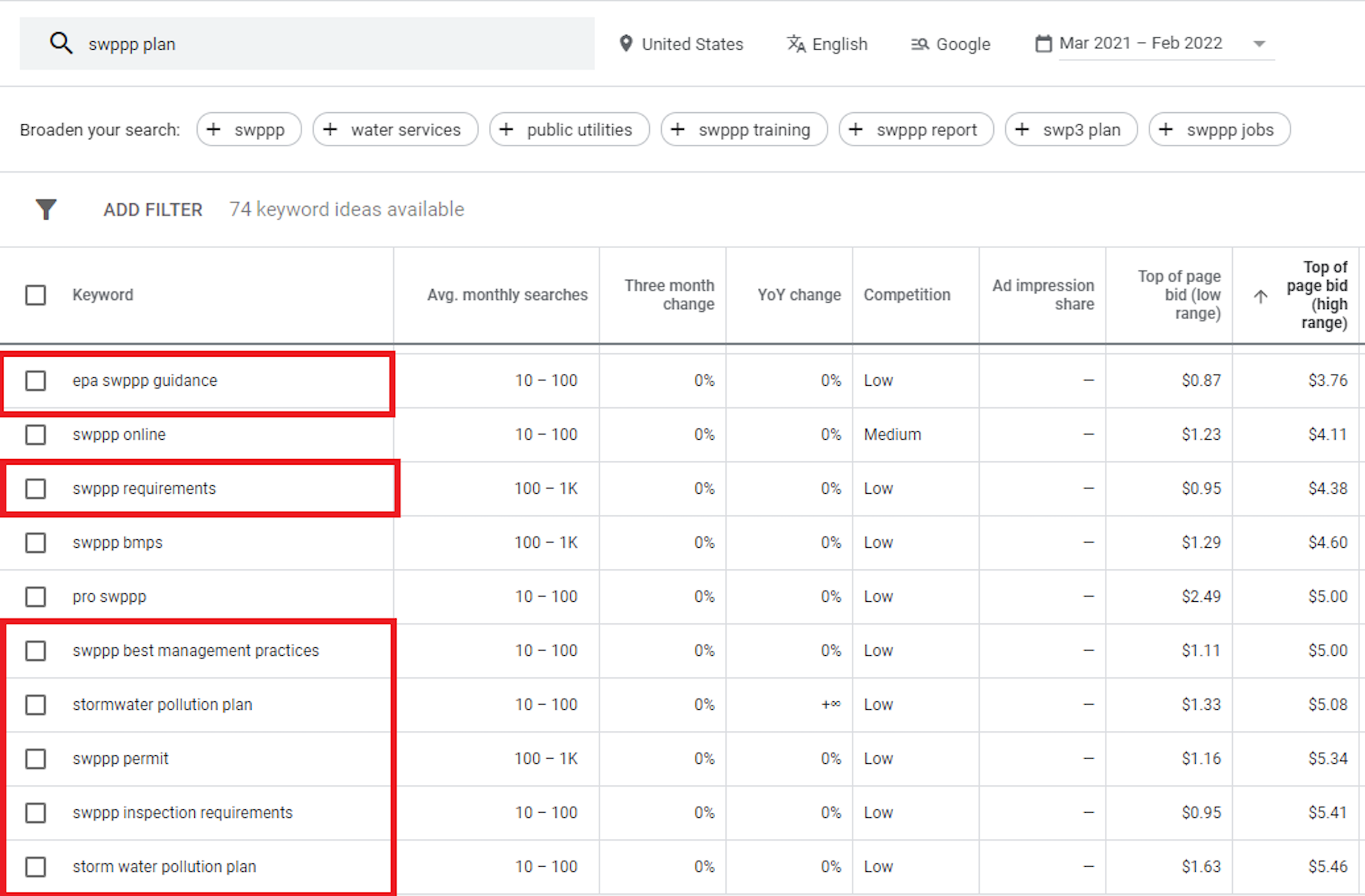Click the calendar icon for the date range
Screen dimensions: 1365x896
click(1042, 43)
